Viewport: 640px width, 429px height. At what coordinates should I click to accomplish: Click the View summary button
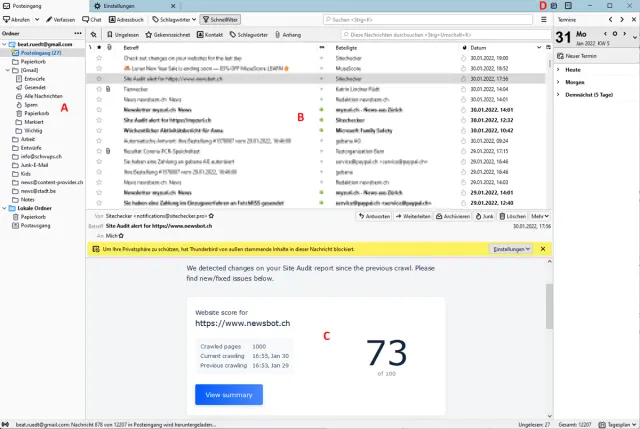[229, 395]
